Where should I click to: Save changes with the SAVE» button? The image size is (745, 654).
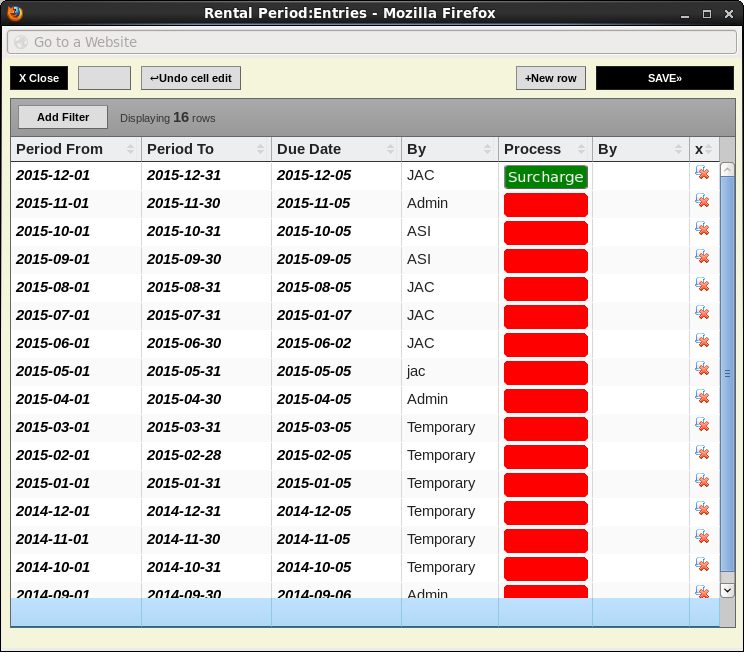pos(664,78)
